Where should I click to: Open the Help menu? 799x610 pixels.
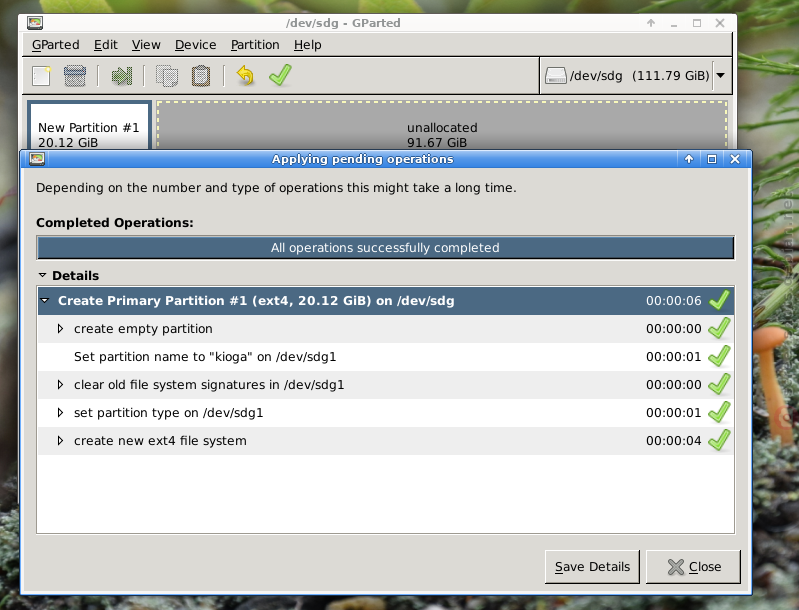tap(307, 45)
